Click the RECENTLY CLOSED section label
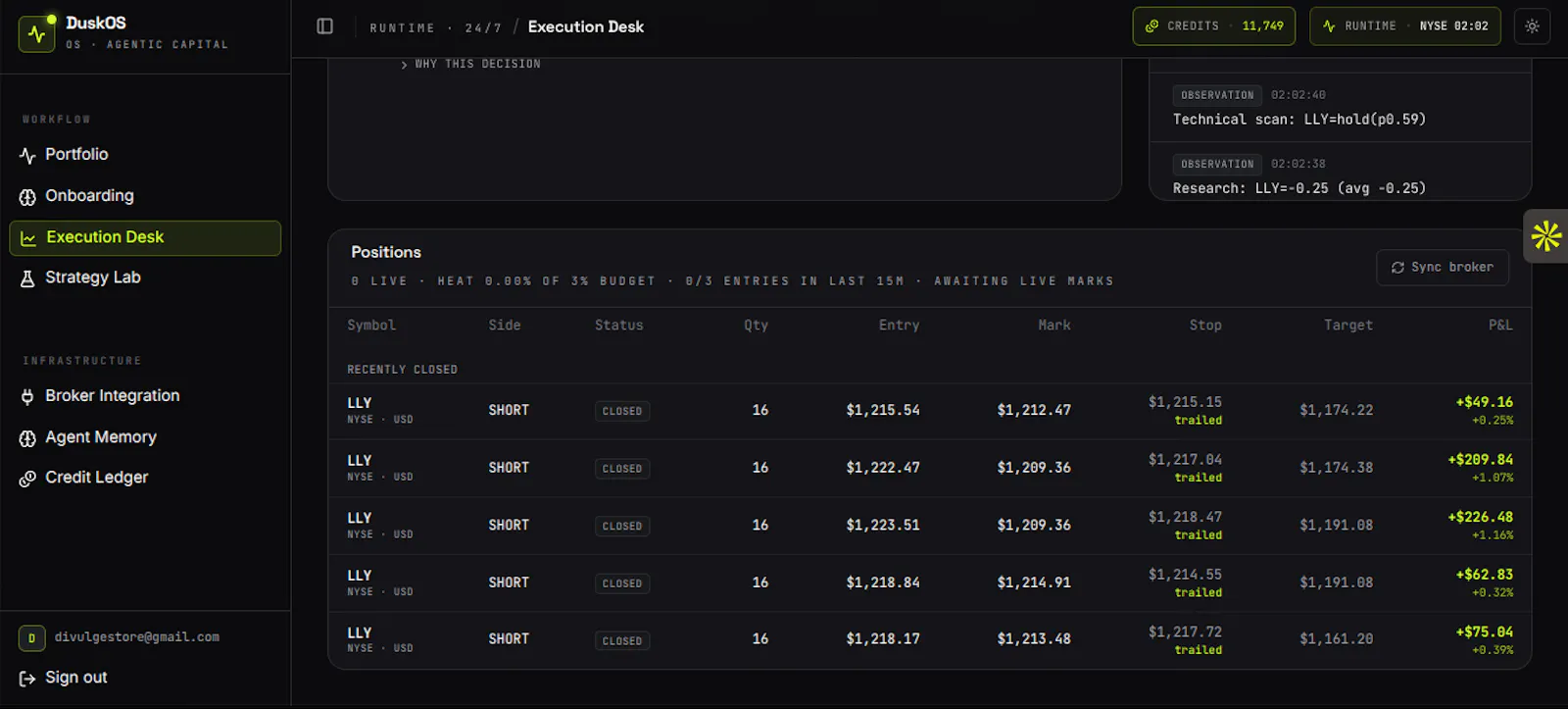1568x709 pixels. pyautogui.click(x=402, y=370)
